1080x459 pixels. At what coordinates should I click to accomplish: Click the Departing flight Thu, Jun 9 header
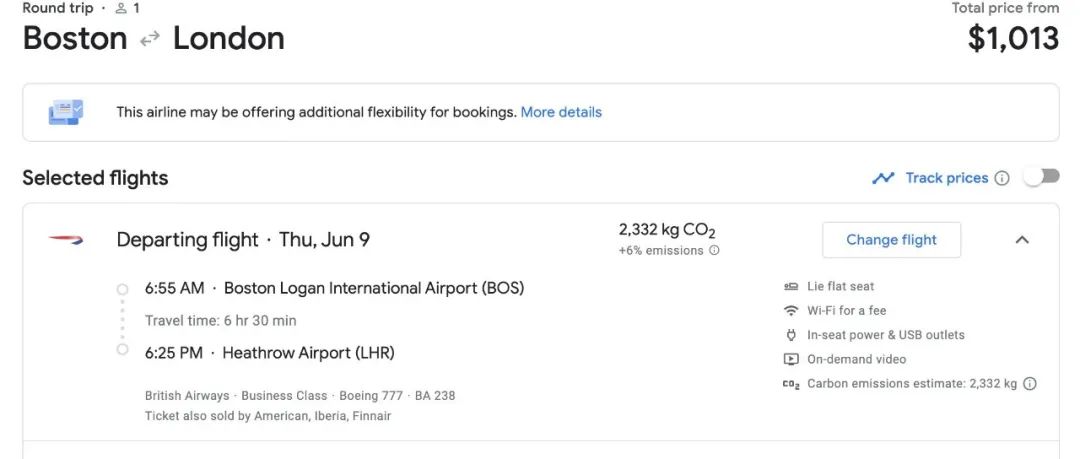pyautogui.click(x=243, y=240)
